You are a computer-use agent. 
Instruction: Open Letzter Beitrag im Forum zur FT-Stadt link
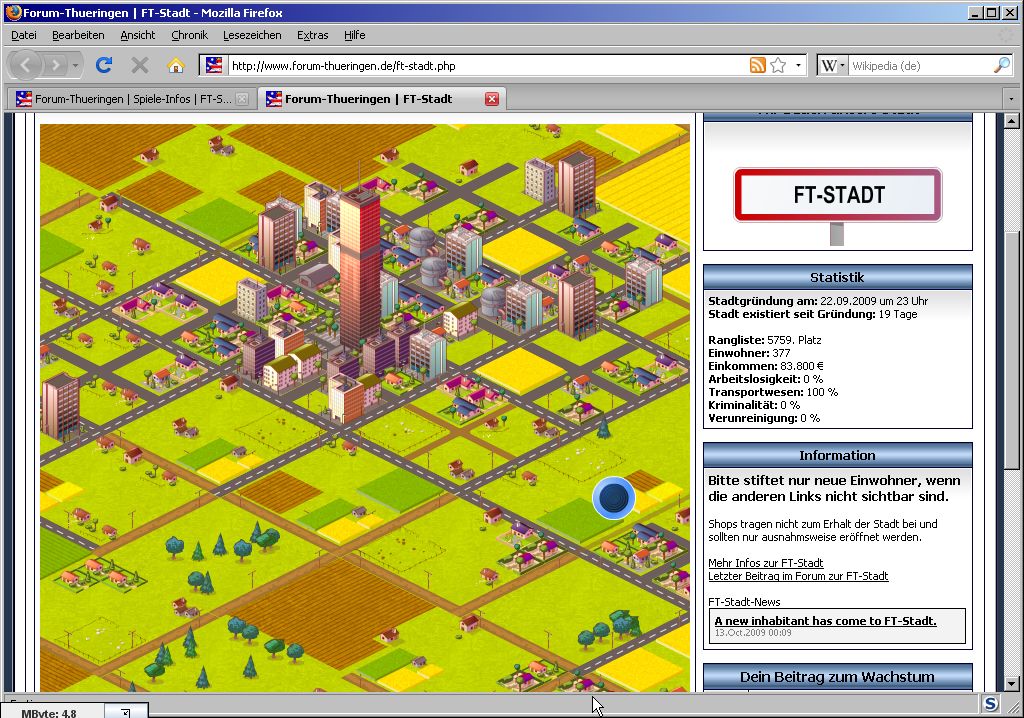click(x=798, y=576)
